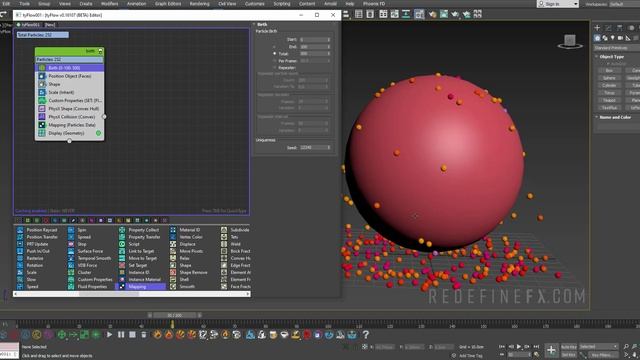Open the Rendering menu

[199, 4]
